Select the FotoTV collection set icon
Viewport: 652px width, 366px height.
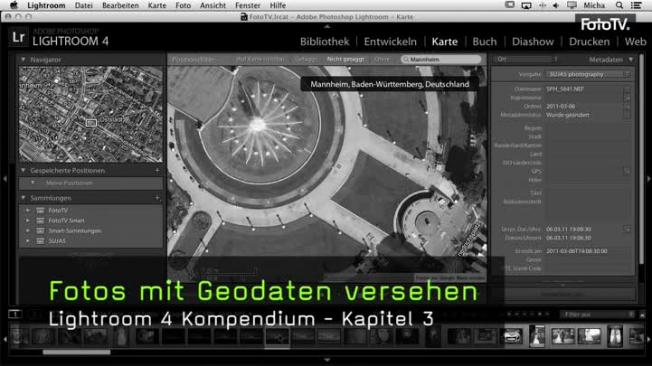point(40,210)
